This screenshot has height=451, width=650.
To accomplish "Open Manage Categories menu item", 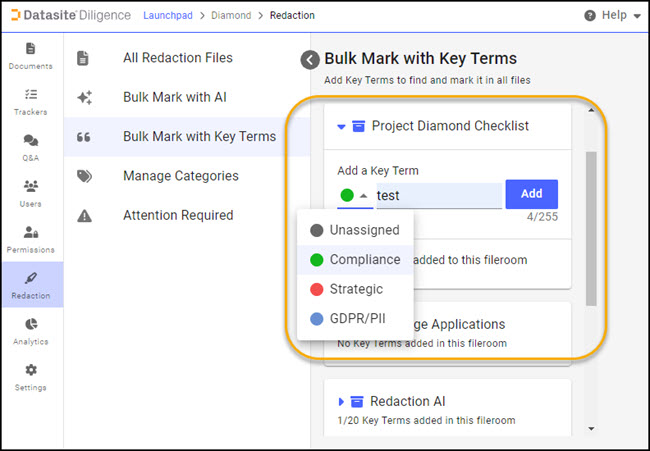I will [x=180, y=176].
